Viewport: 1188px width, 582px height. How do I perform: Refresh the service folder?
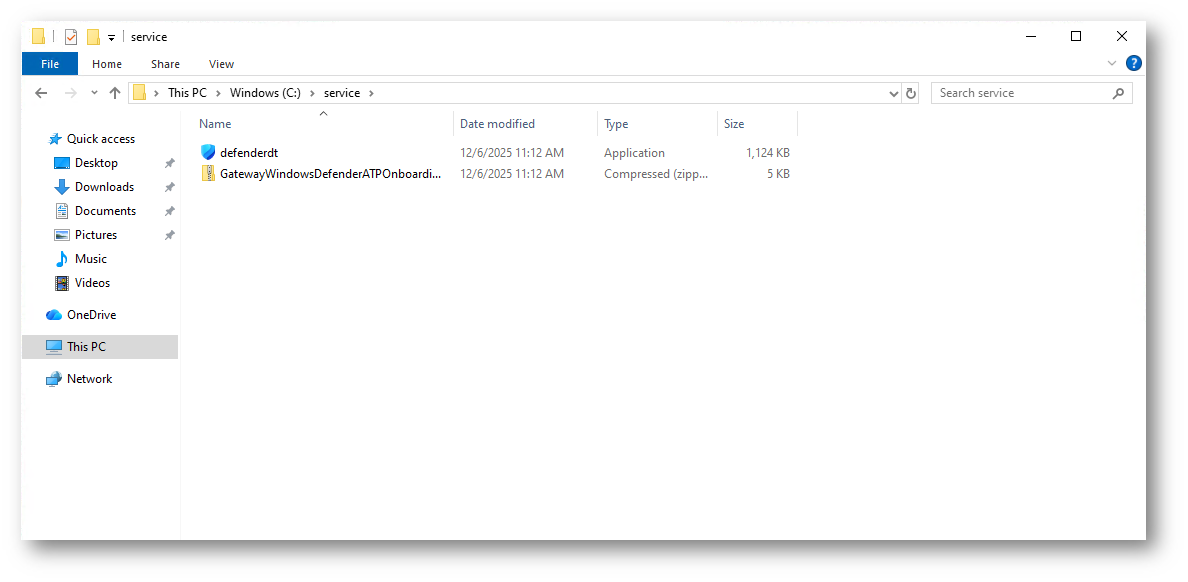(x=911, y=93)
